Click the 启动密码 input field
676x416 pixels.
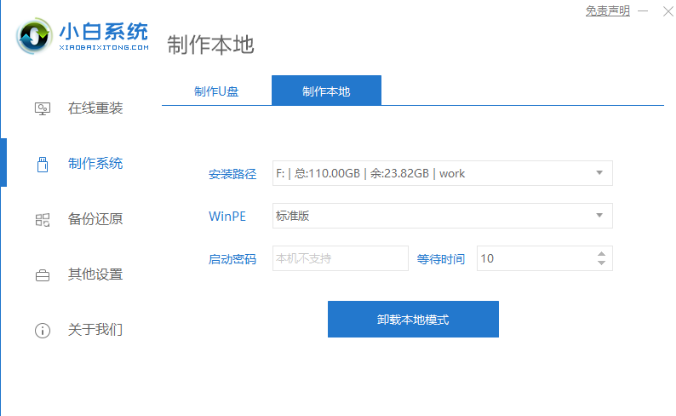340,258
